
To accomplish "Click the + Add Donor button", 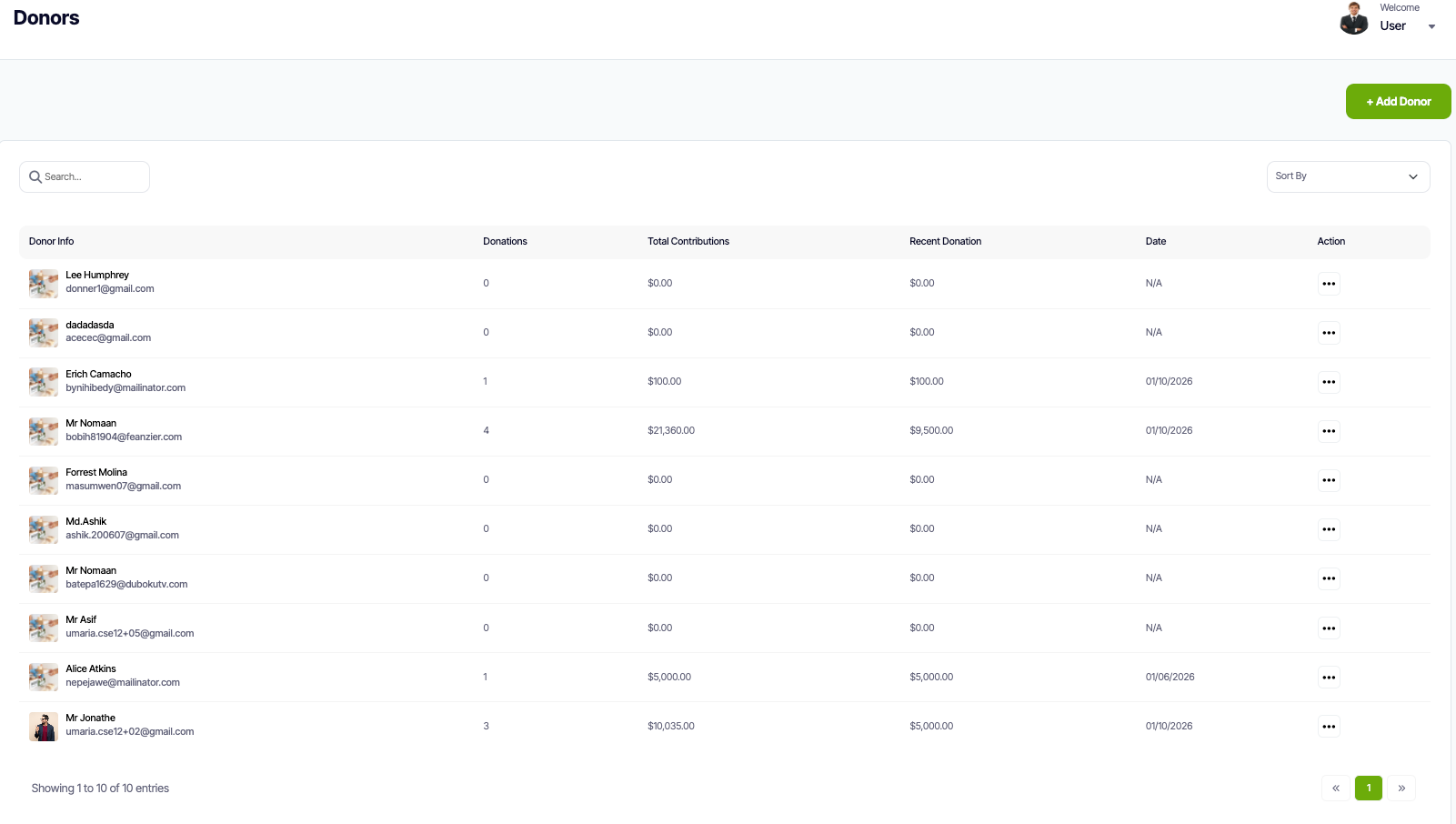I will (x=1398, y=101).
